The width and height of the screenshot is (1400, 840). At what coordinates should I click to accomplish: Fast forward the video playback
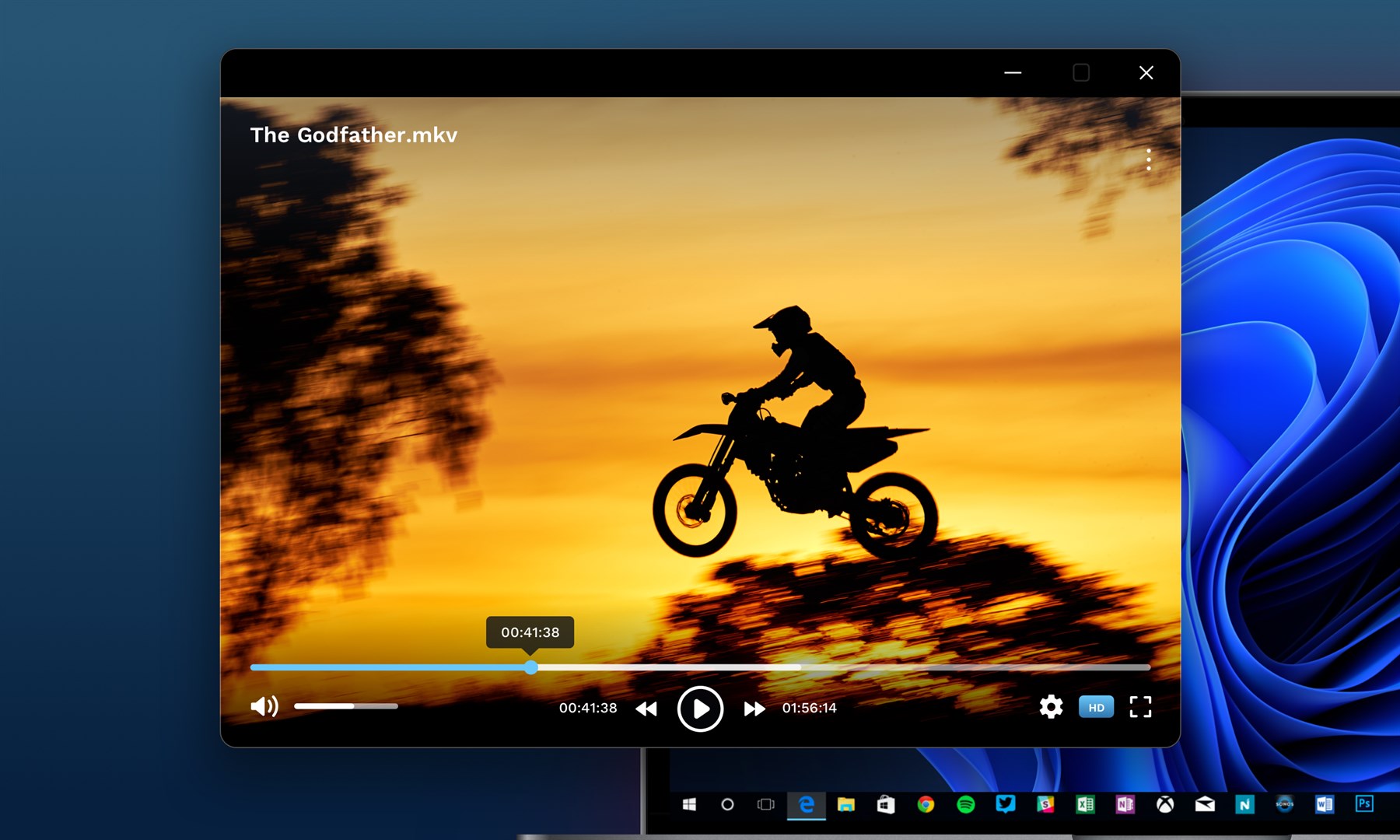click(x=754, y=709)
